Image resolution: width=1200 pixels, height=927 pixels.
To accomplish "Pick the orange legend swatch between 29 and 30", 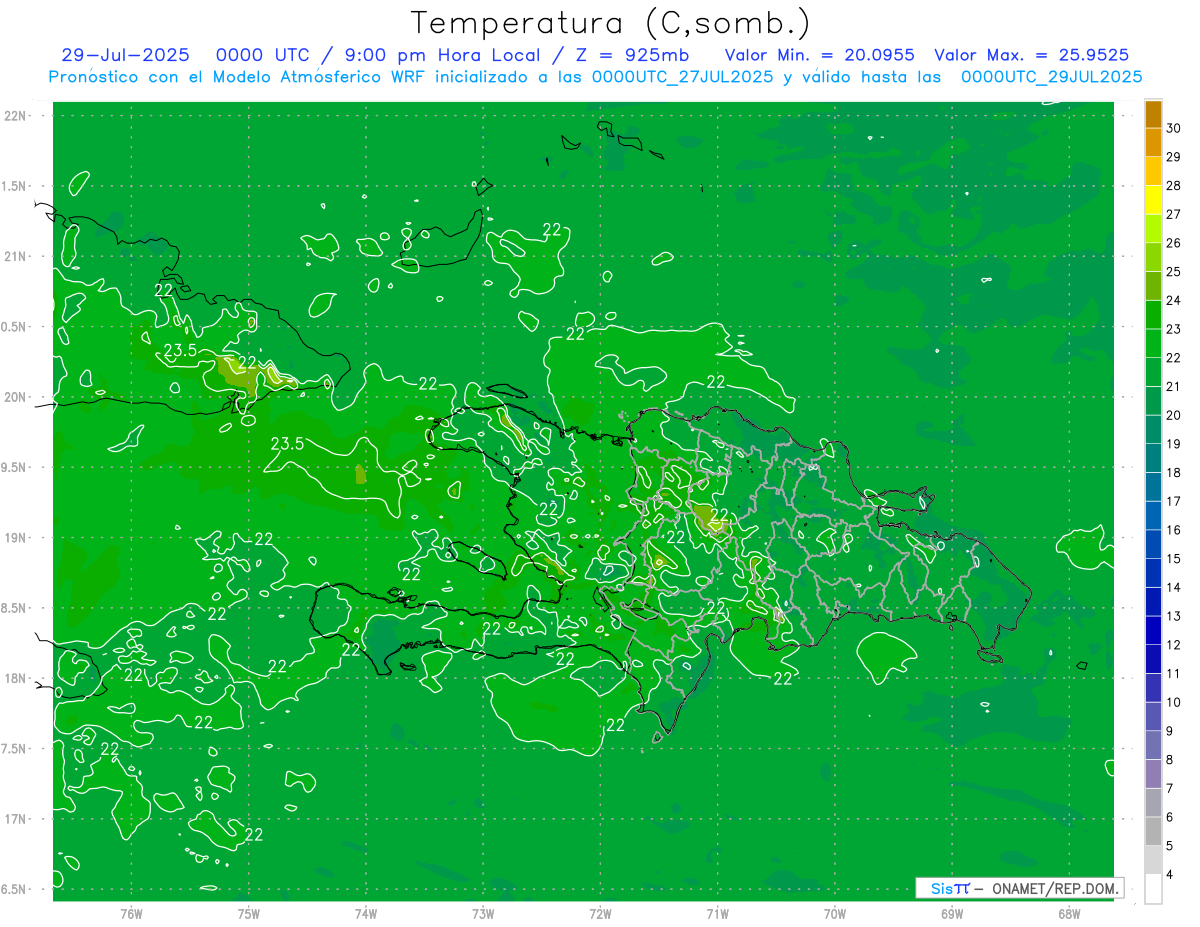I will click(x=1153, y=142).
